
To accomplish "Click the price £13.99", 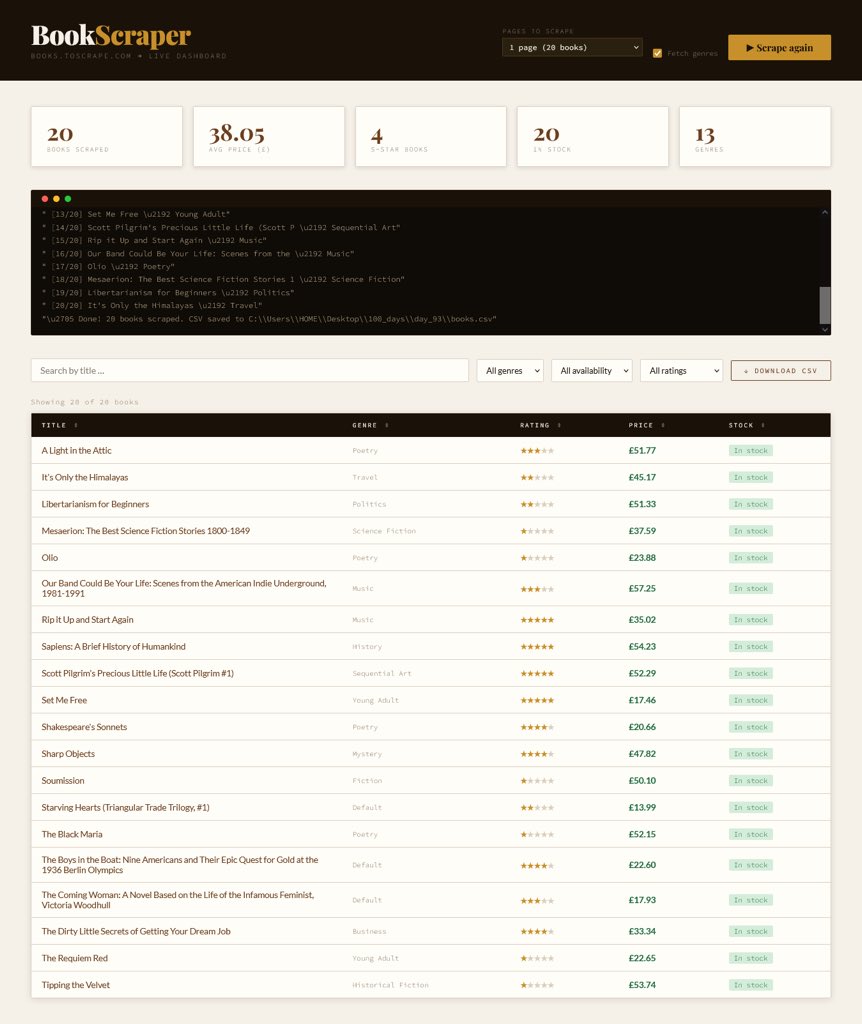I will tap(642, 807).
